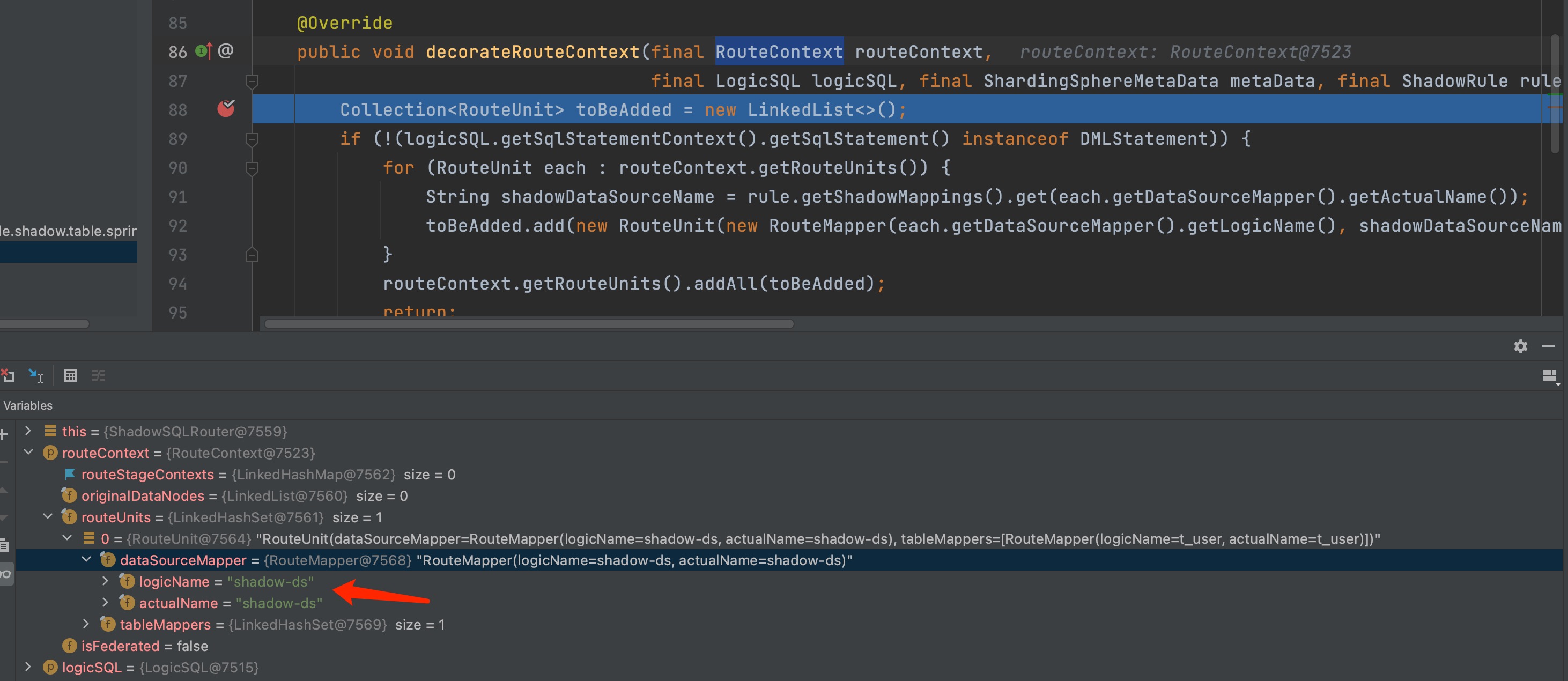Image resolution: width=1568 pixels, height=681 pixels.
Task: Expand the 'this' variable node
Action: [28, 431]
